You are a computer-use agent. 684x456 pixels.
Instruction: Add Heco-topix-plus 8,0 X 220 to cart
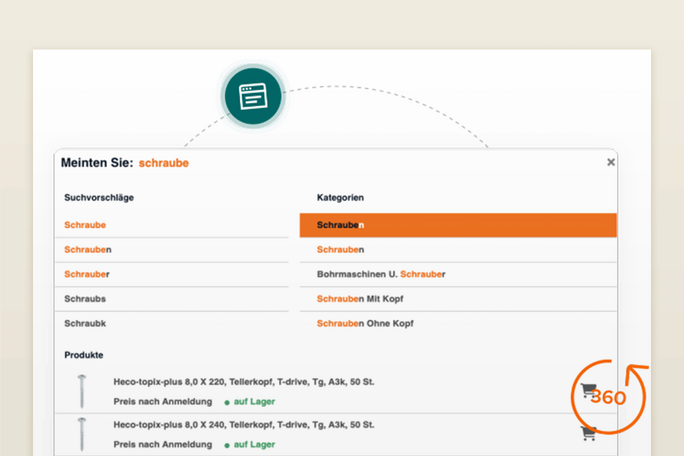(x=588, y=390)
